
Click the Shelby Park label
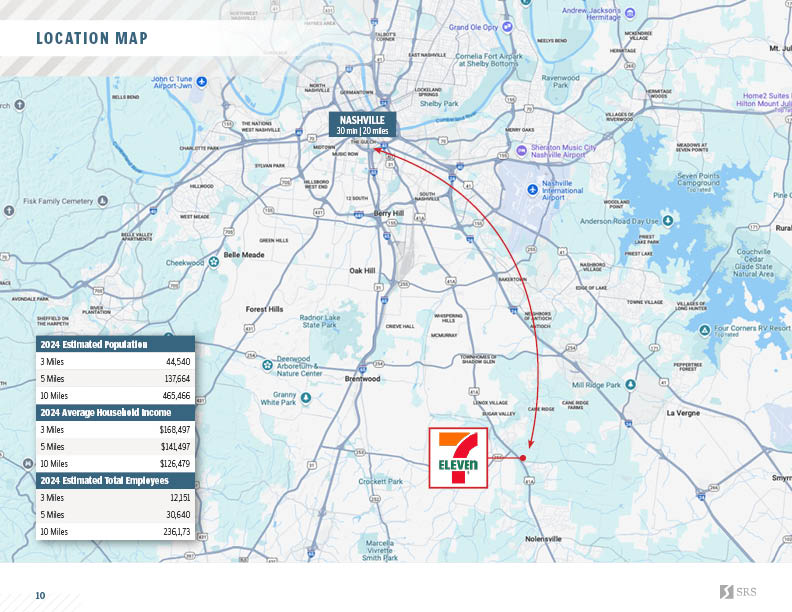pos(439,104)
